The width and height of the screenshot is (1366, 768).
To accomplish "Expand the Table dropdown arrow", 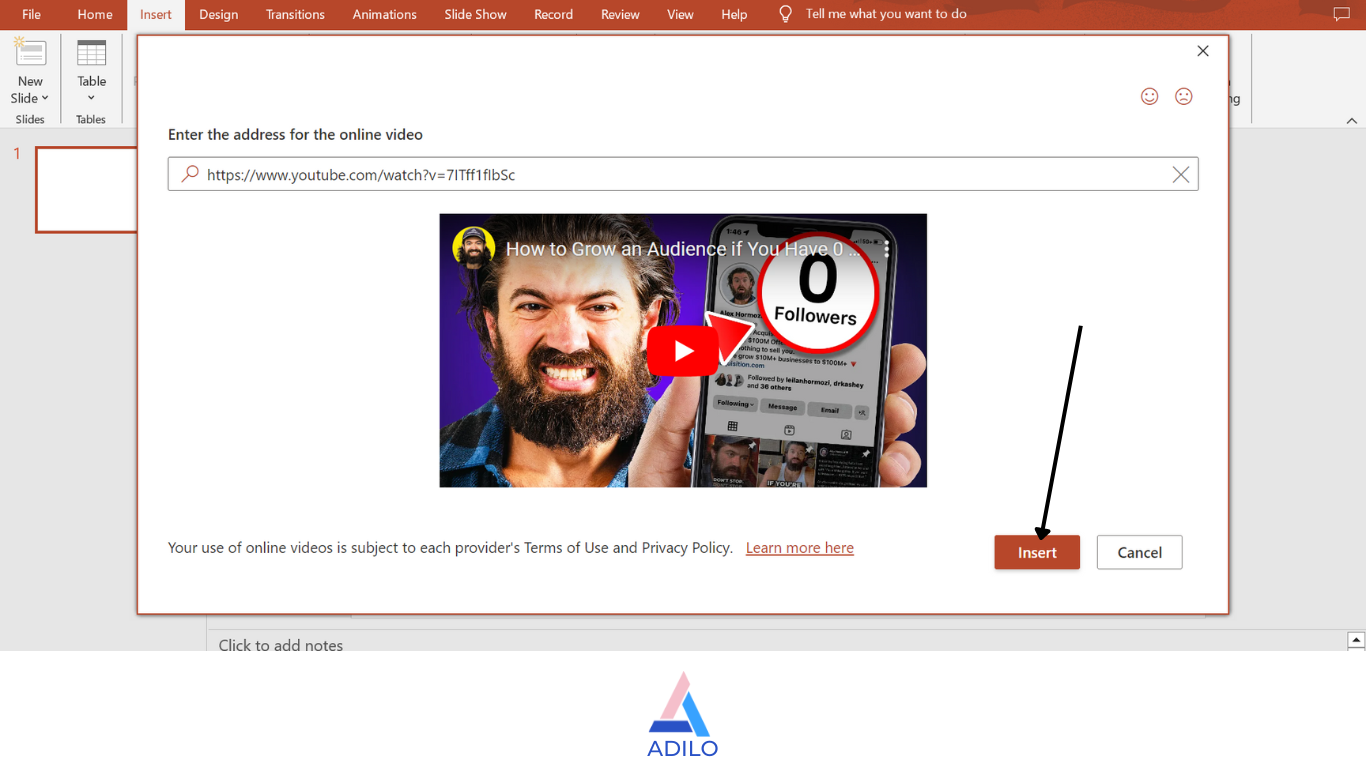I will (x=91, y=98).
